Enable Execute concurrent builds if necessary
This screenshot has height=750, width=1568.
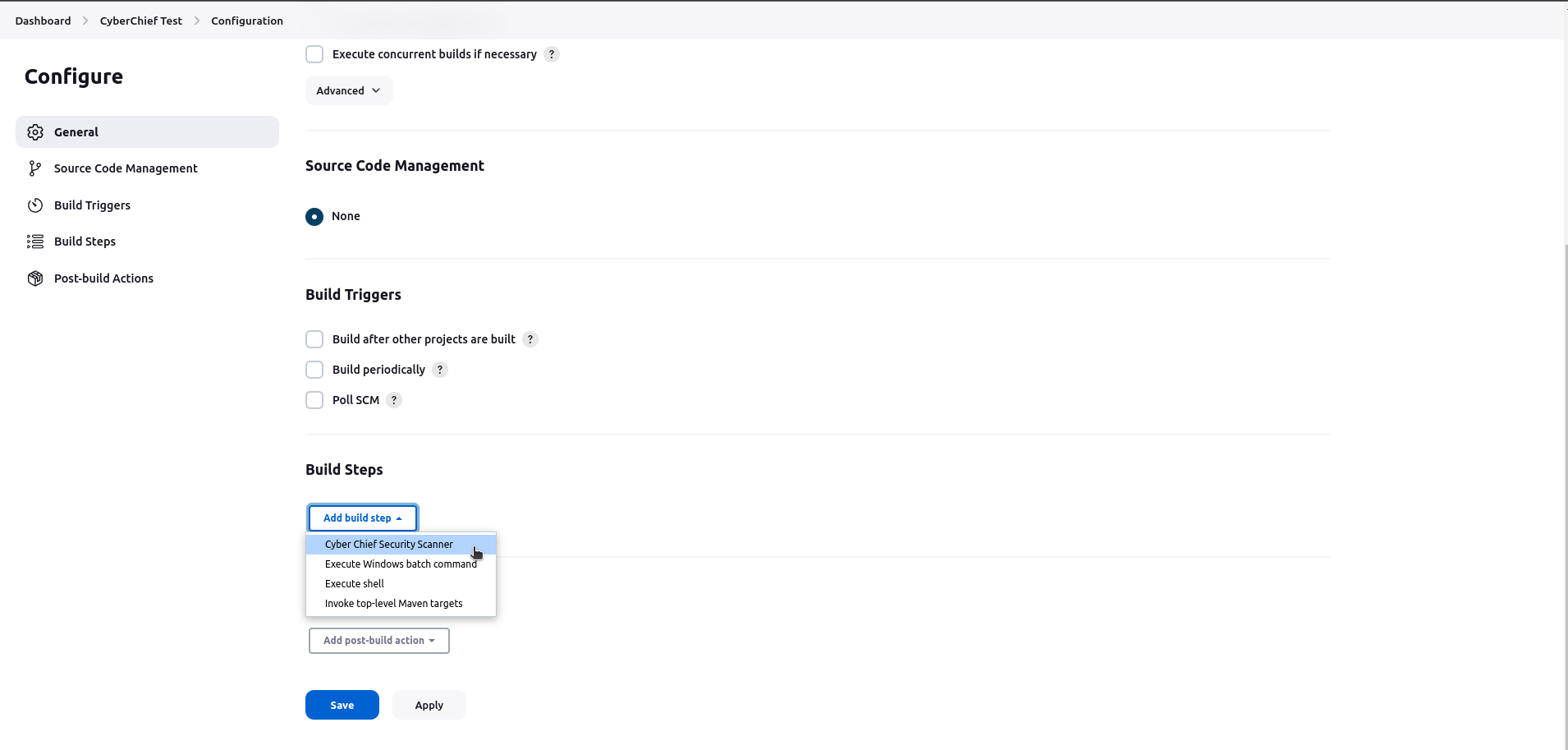click(314, 54)
